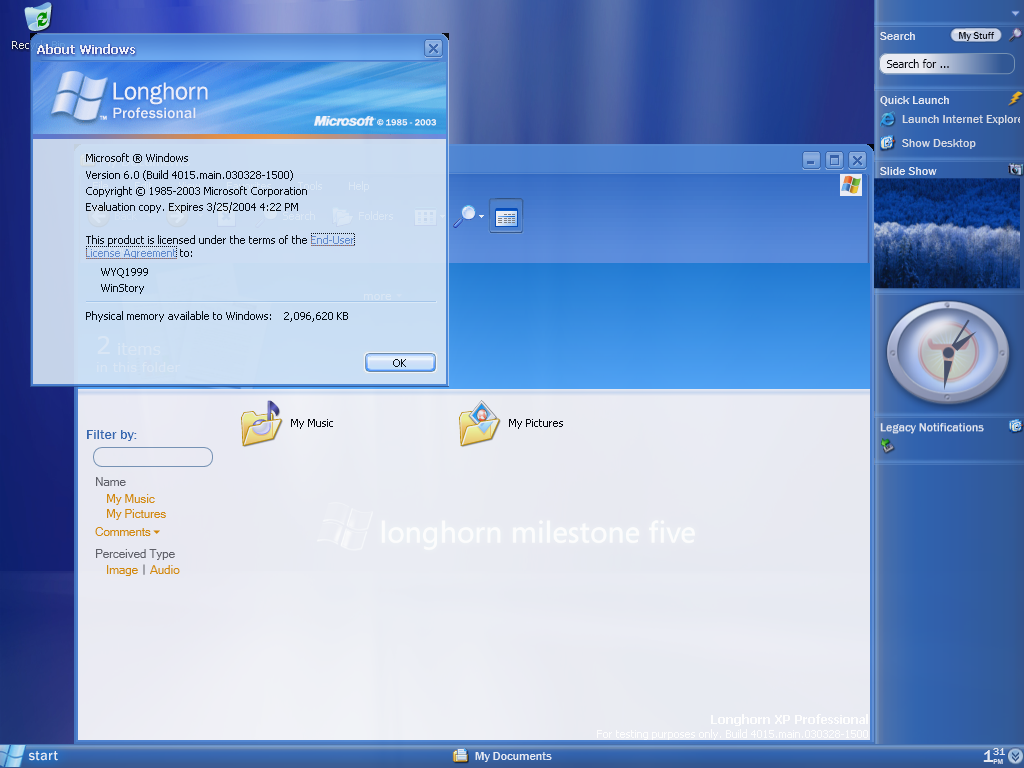
Task: Click the taskbar clock time
Action: pyautogui.click(x=994, y=756)
